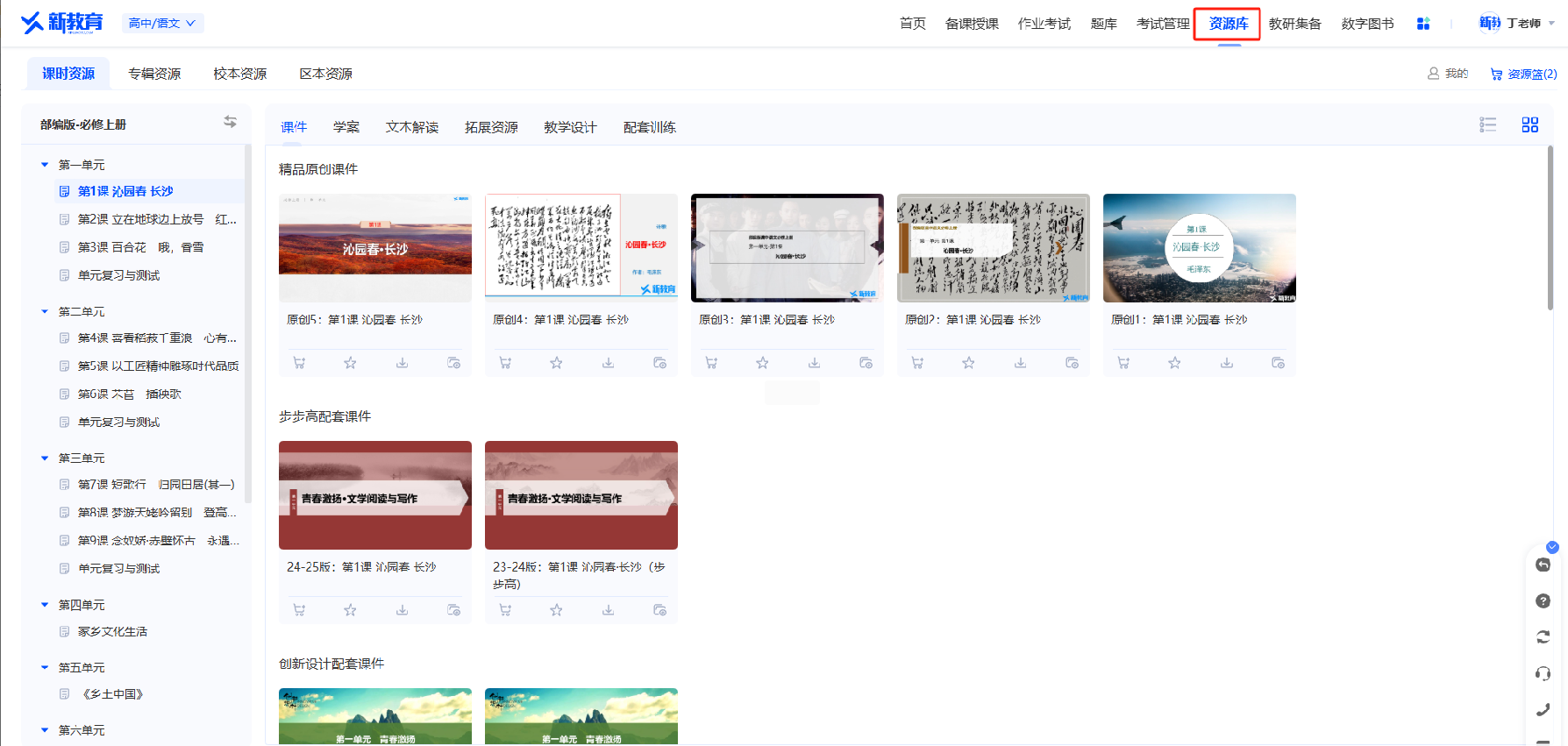The height and width of the screenshot is (746, 1568).
Task: Click the 新教育 logo
Action: [x=61, y=23]
